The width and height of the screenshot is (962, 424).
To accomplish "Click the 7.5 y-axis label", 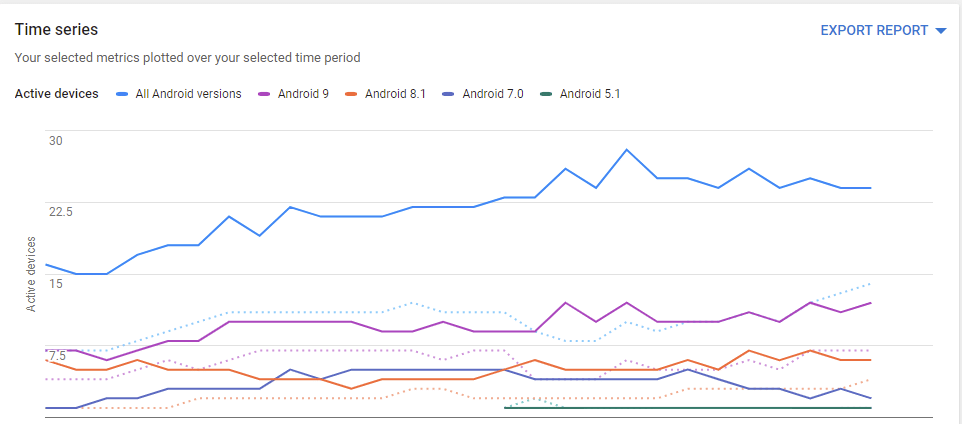I will (58, 356).
